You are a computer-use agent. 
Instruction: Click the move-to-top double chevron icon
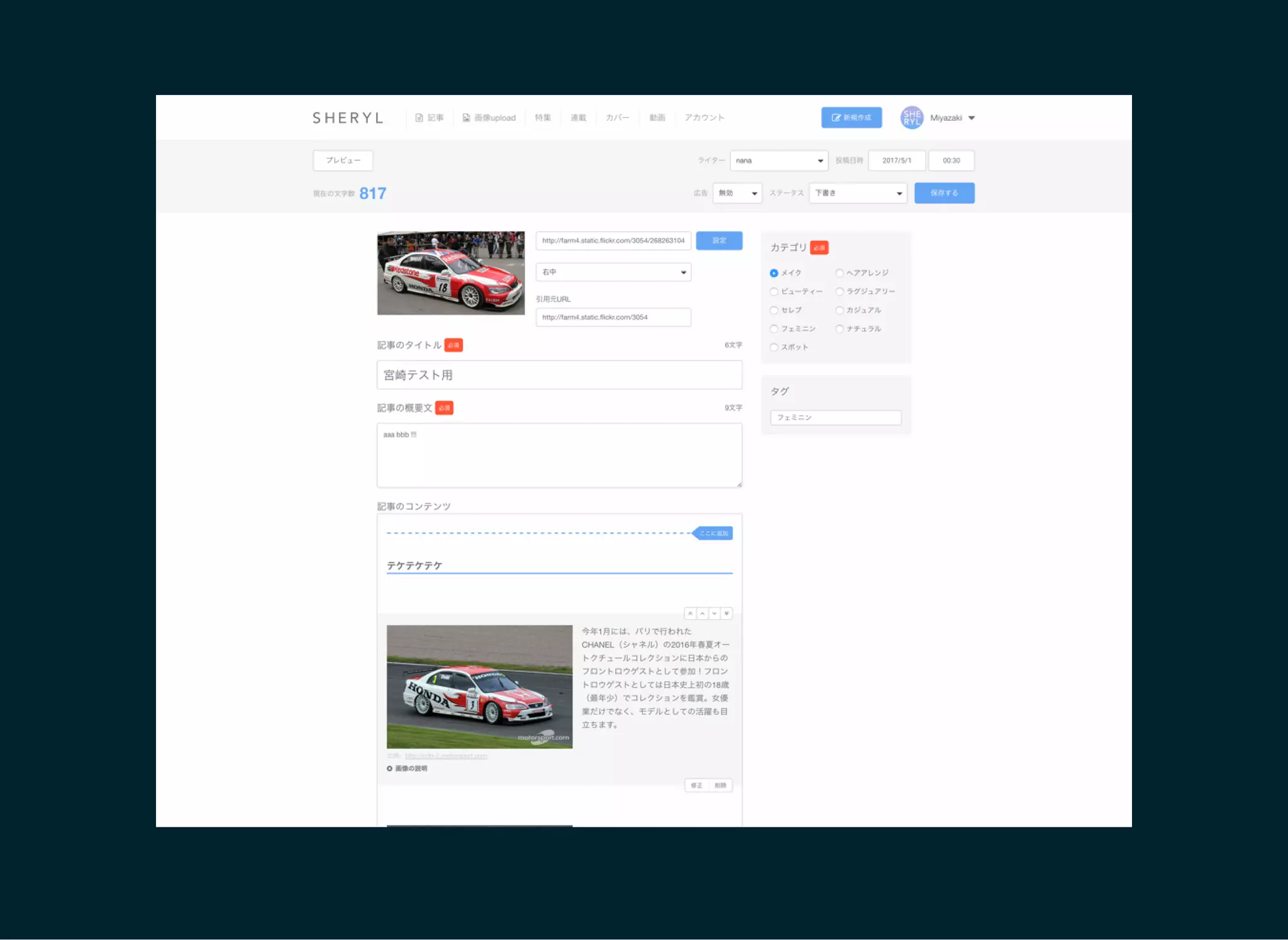pos(690,613)
